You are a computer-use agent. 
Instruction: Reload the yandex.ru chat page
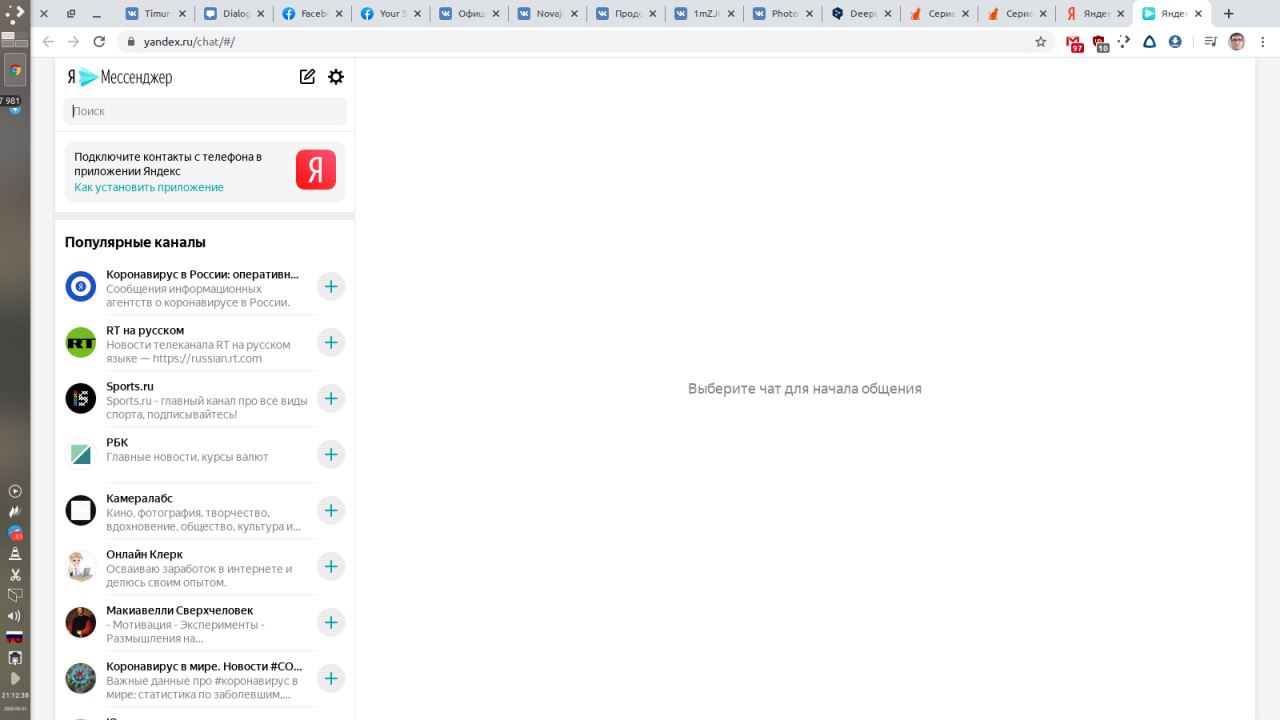pyautogui.click(x=99, y=41)
